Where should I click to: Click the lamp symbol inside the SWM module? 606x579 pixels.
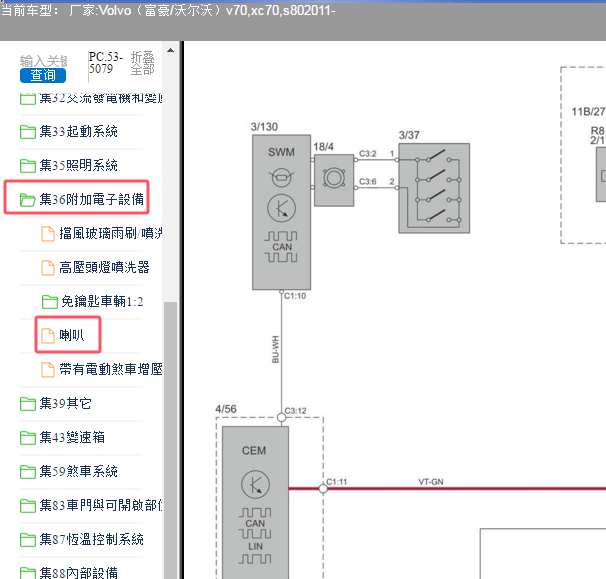(281, 177)
